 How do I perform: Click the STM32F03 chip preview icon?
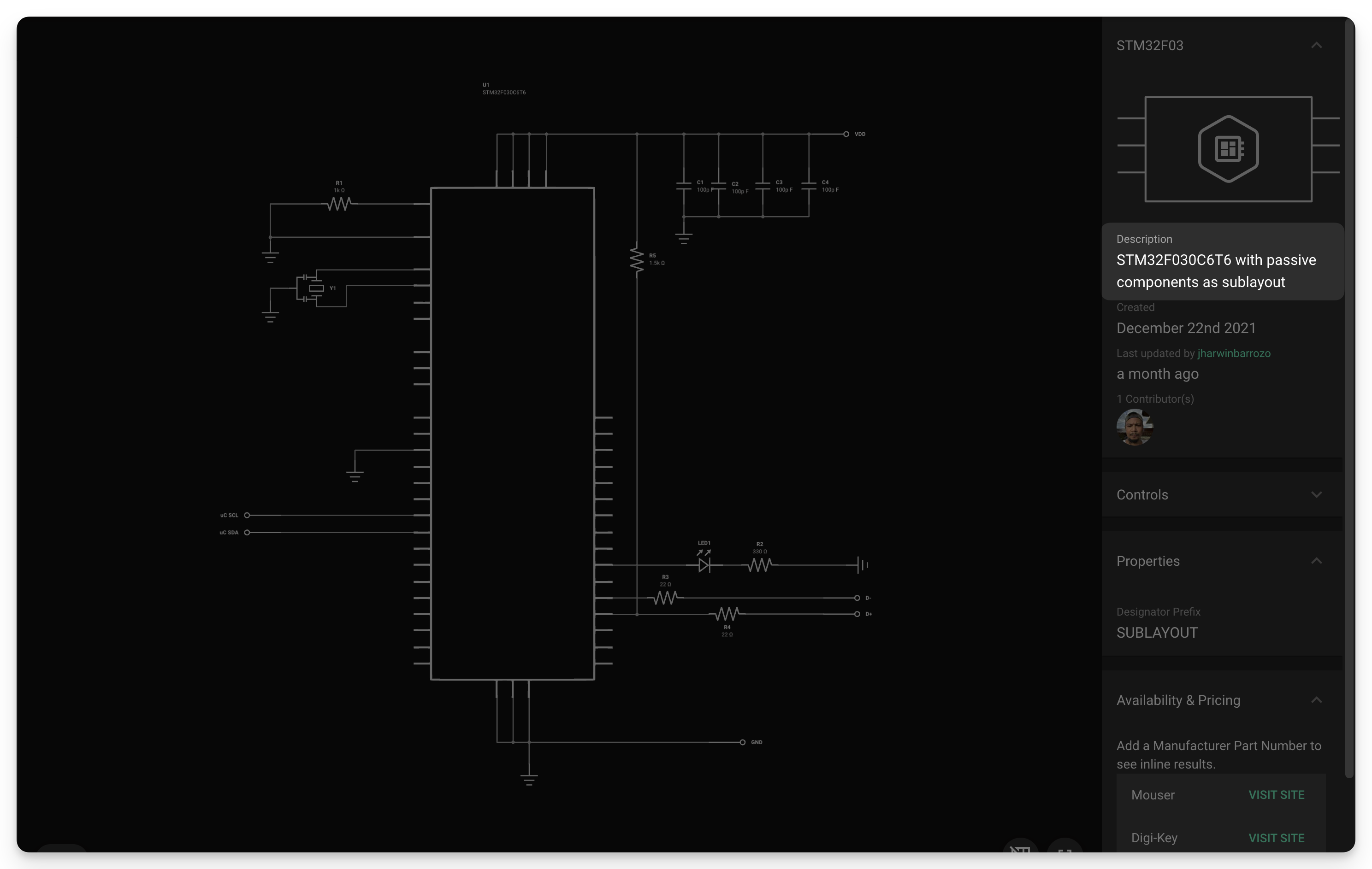pyautogui.click(x=1228, y=149)
